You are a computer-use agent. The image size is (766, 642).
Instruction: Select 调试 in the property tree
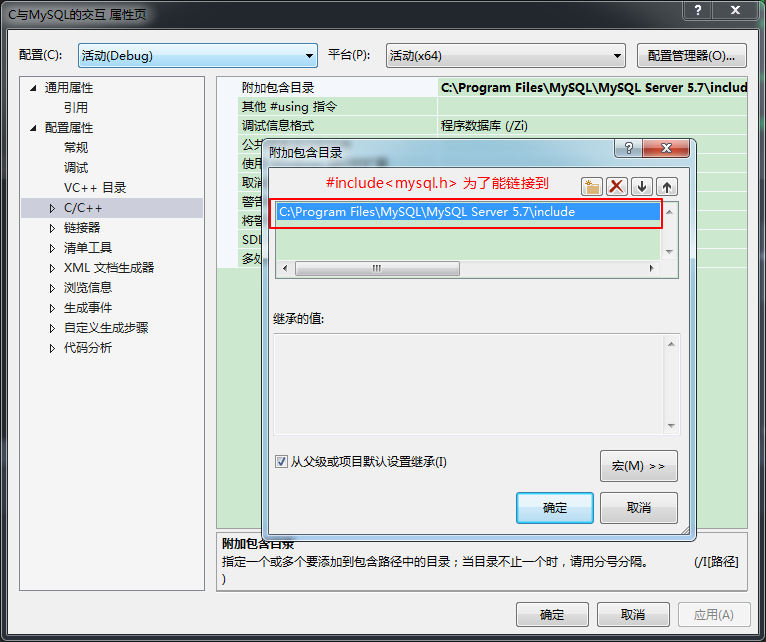[76, 168]
